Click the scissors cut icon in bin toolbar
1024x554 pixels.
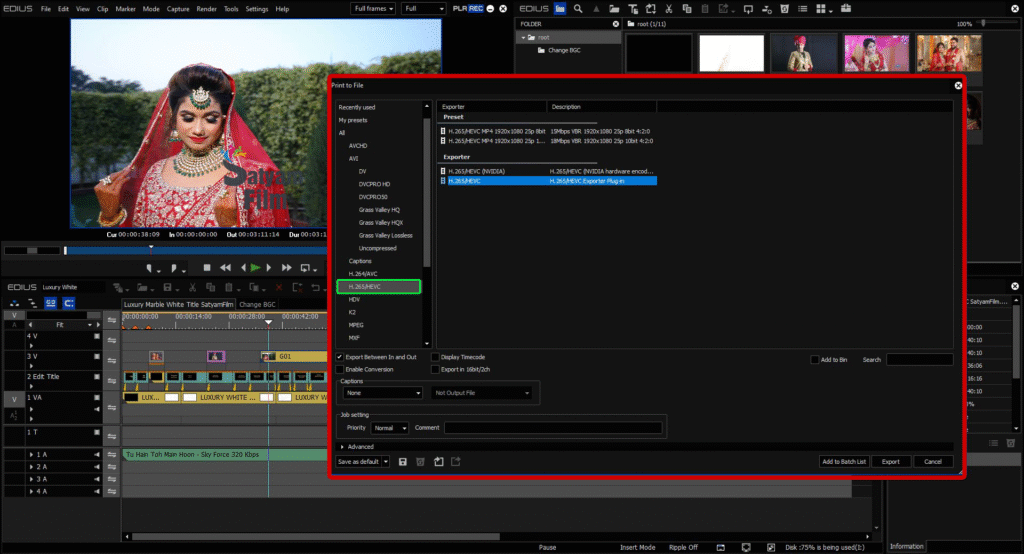point(669,8)
